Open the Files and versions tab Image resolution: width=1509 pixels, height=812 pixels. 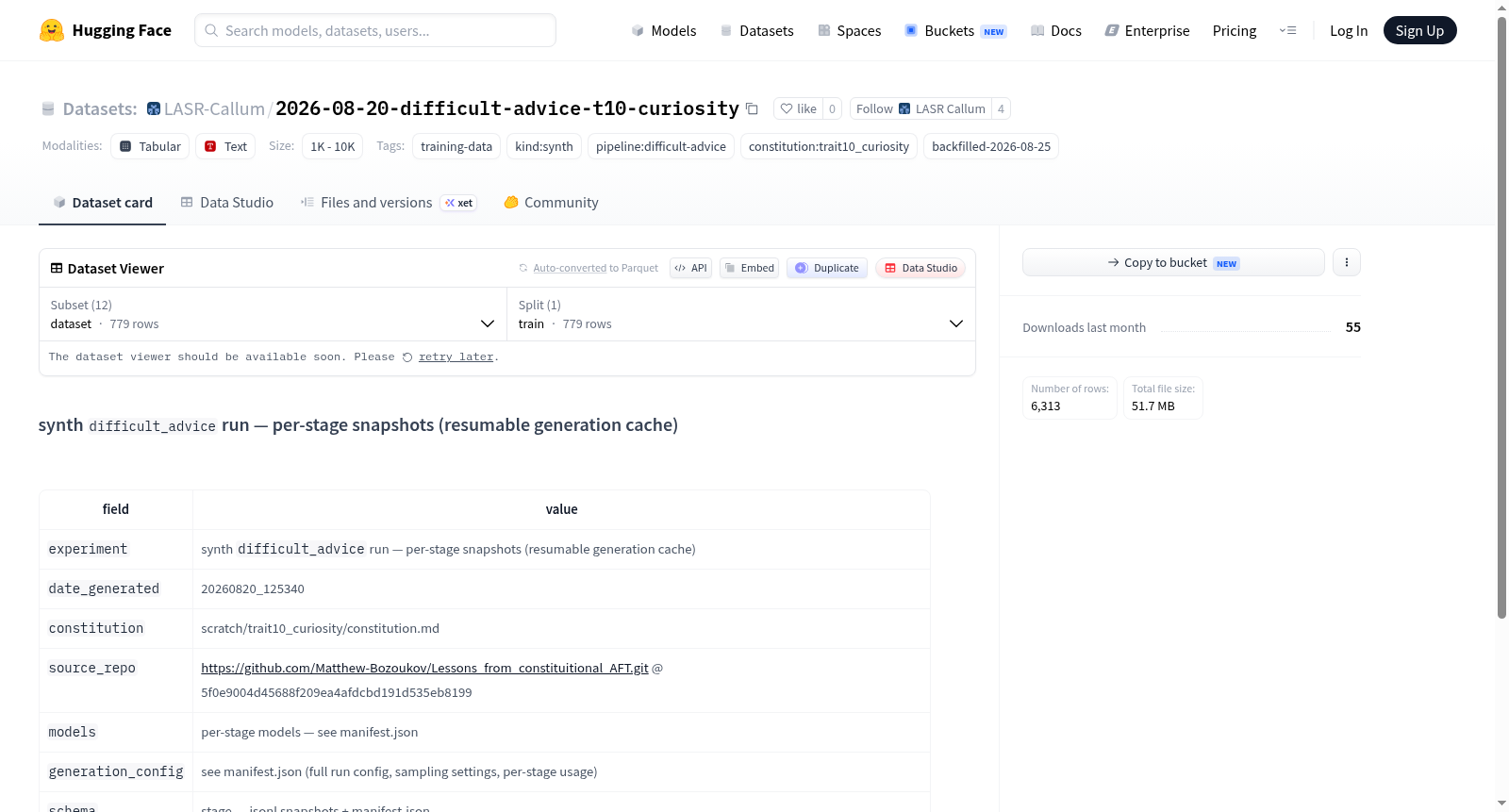point(389,203)
